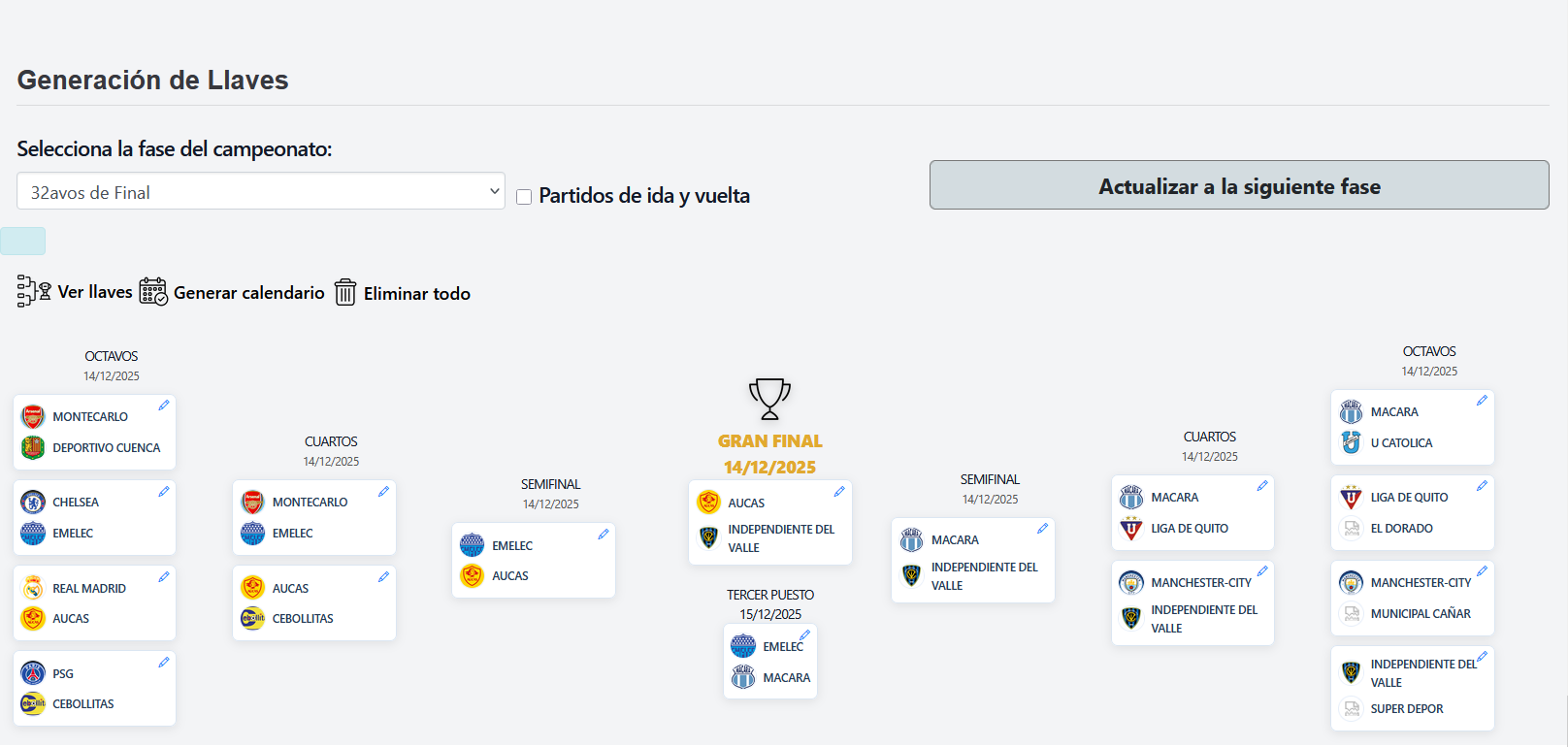Click the small teal box below the dropdown

pos(22,241)
